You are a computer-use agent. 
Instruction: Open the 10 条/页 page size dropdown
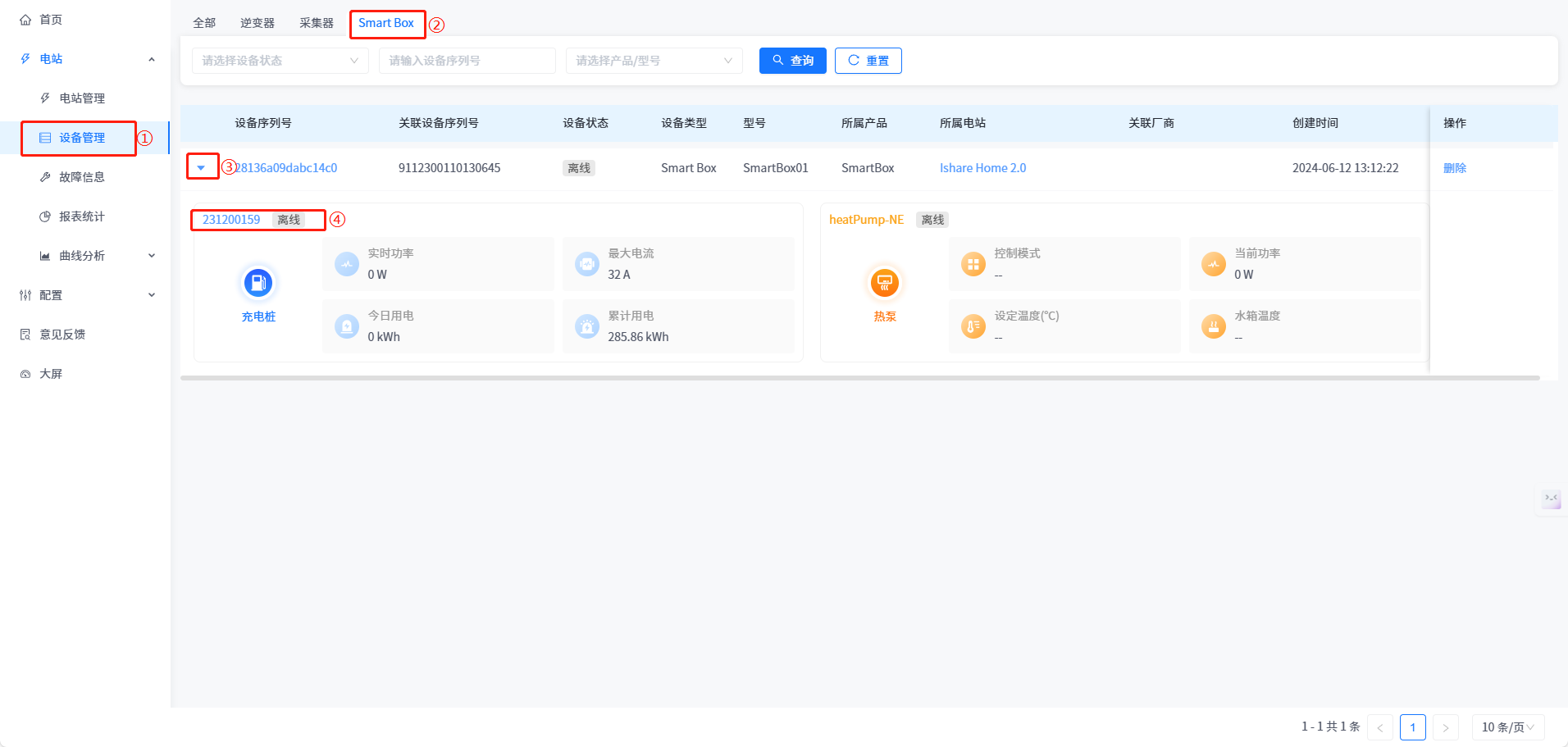pyautogui.click(x=1507, y=727)
